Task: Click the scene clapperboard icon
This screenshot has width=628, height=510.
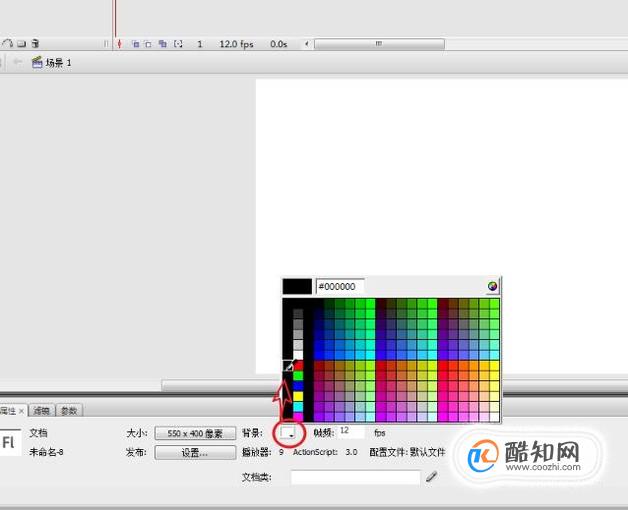Action: [37, 62]
